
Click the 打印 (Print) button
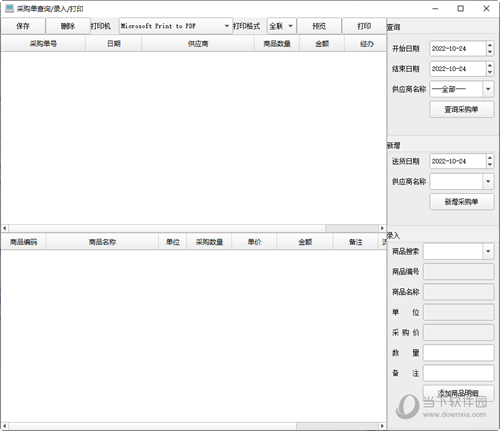pos(364,26)
